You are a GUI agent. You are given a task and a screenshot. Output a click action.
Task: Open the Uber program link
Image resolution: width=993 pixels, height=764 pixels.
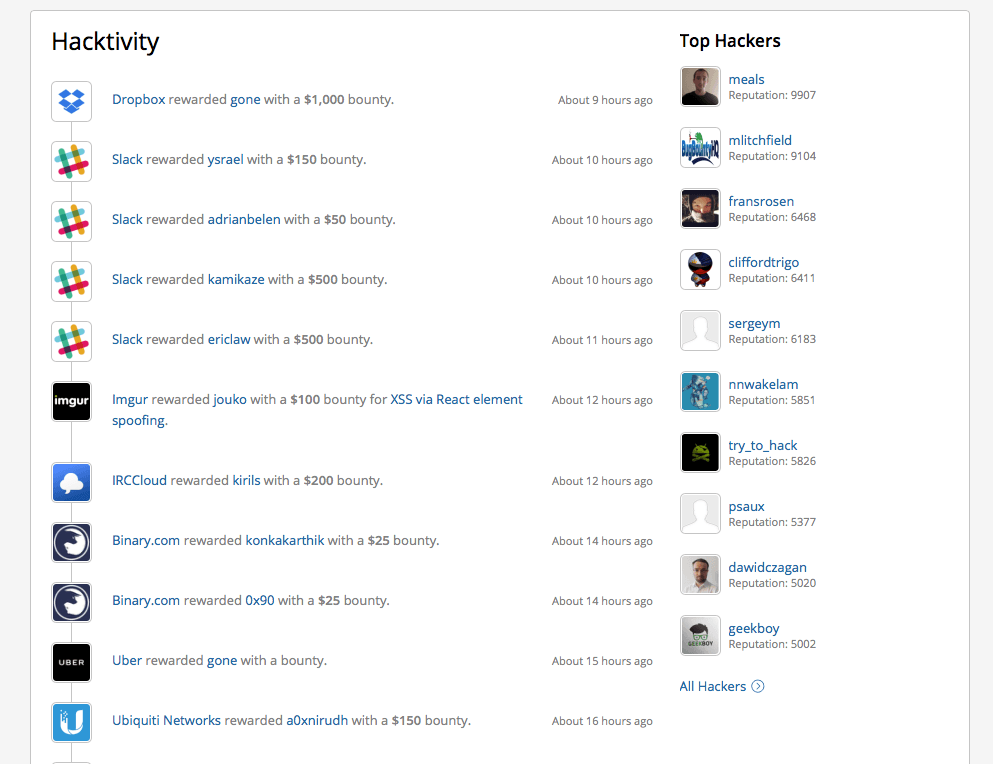pos(127,661)
